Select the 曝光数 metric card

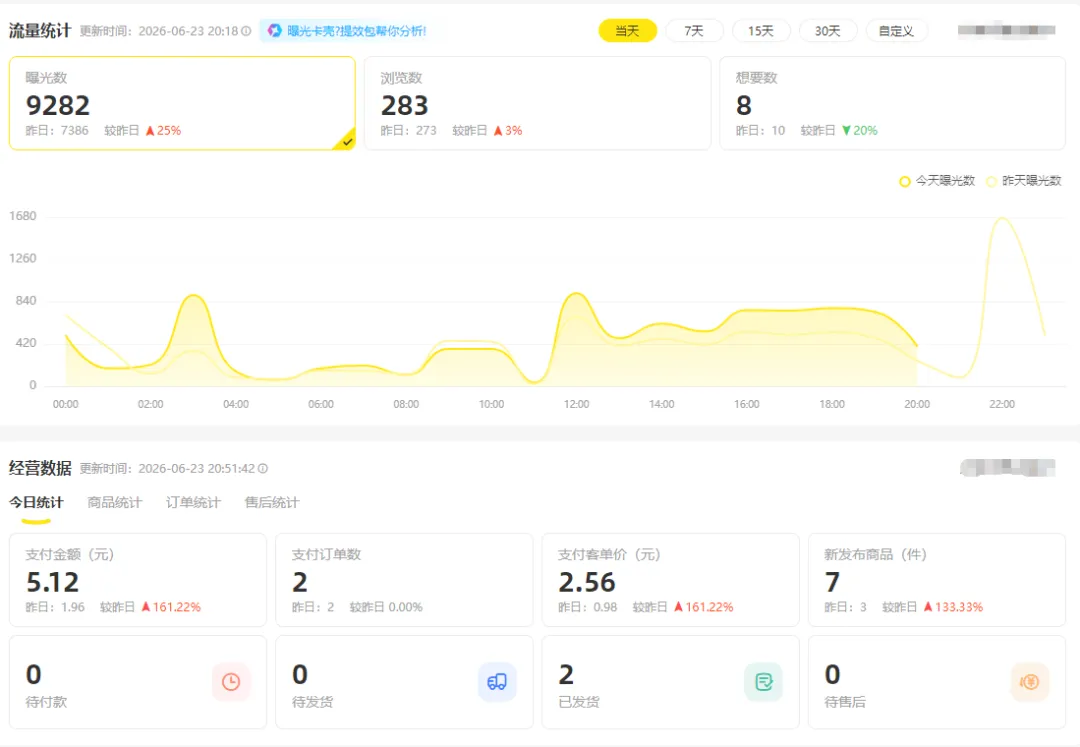coord(182,103)
